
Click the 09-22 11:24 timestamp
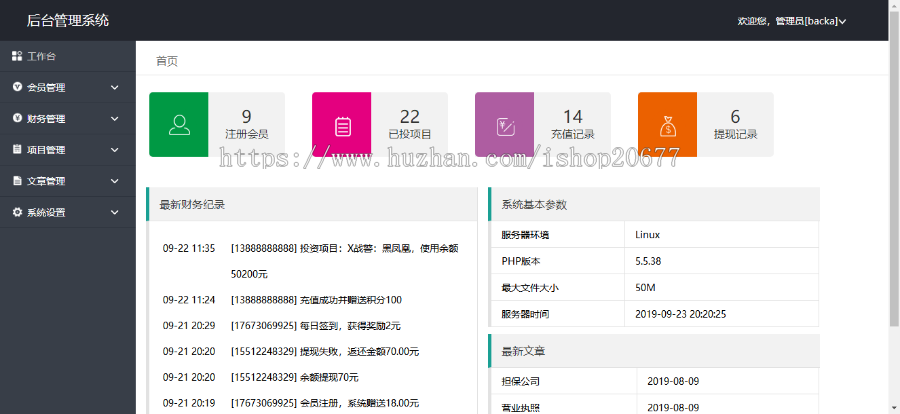(x=189, y=300)
